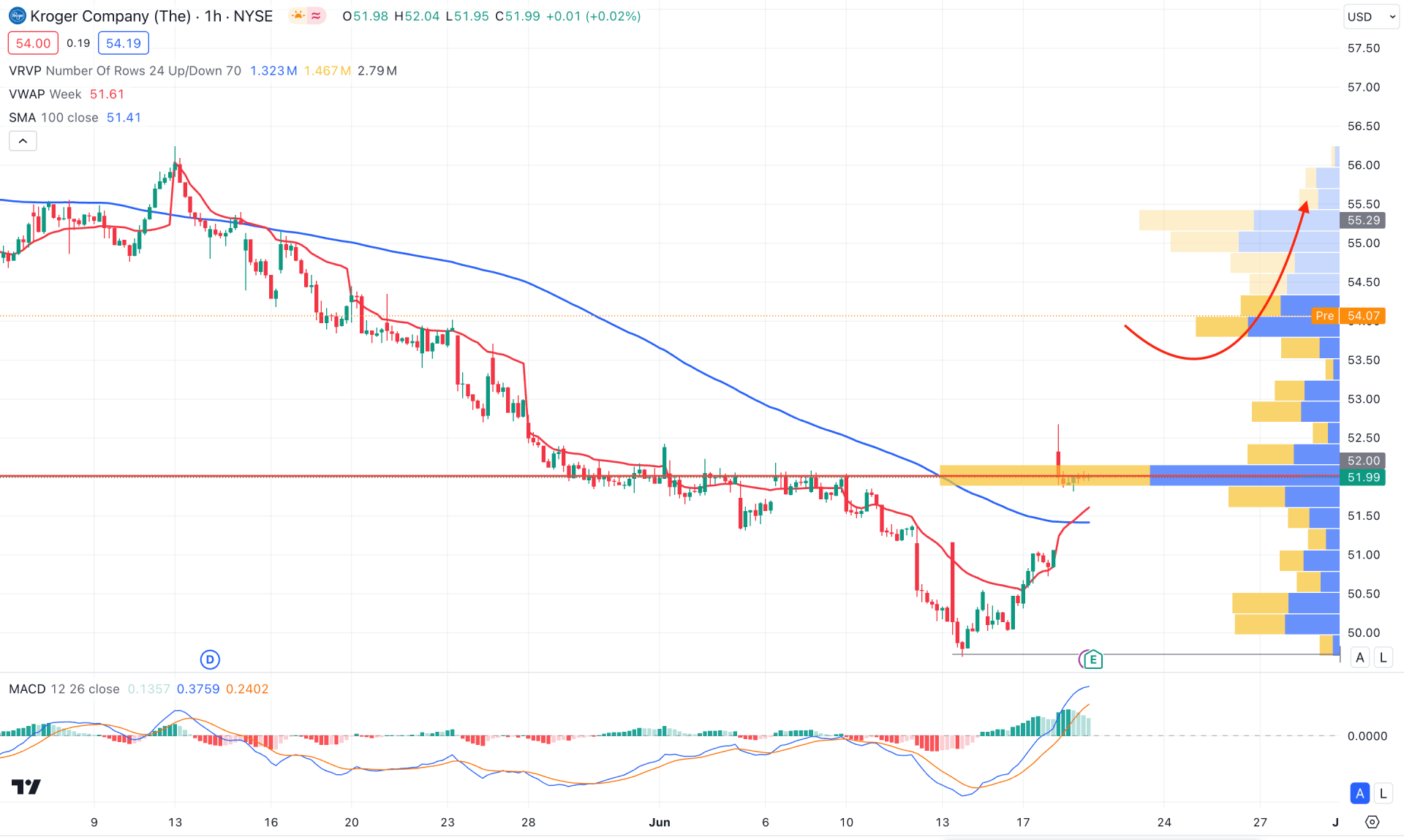
Task: Click the 55.29 price label
Action: [x=1363, y=220]
